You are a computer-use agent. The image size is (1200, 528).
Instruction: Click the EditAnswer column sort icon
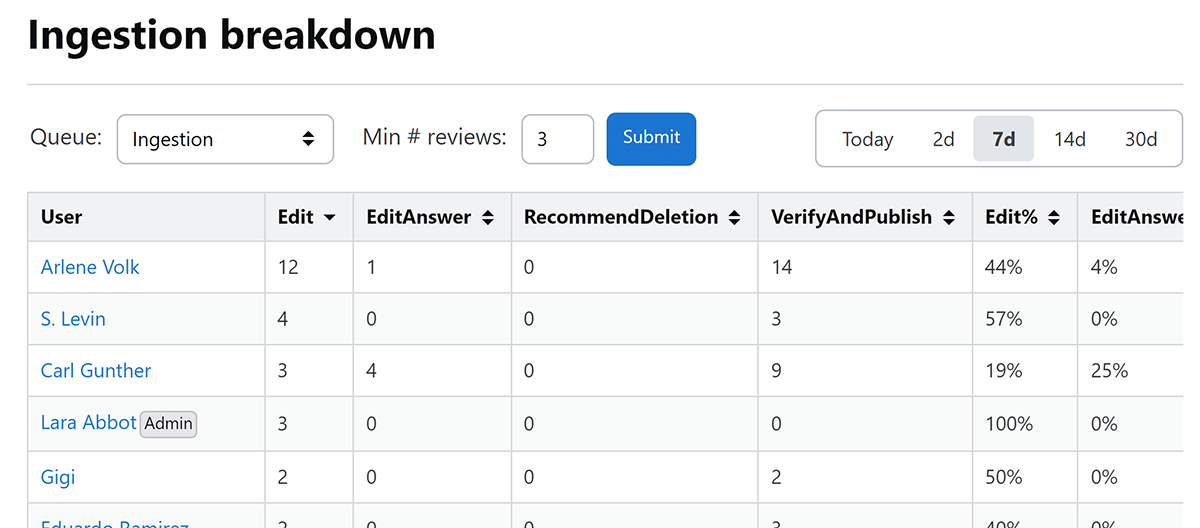tap(488, 217)
